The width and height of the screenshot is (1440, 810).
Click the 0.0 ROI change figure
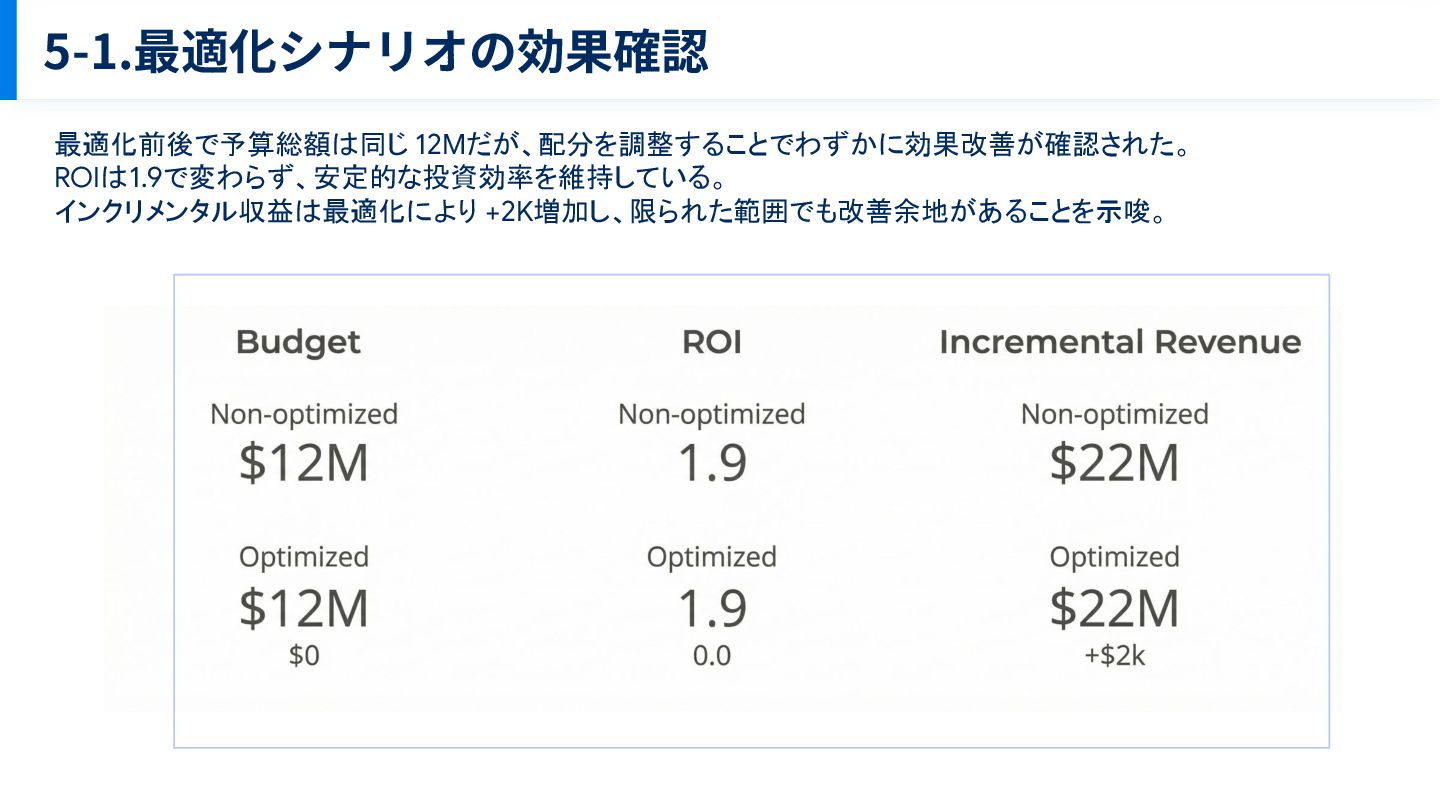pos(712,656)
